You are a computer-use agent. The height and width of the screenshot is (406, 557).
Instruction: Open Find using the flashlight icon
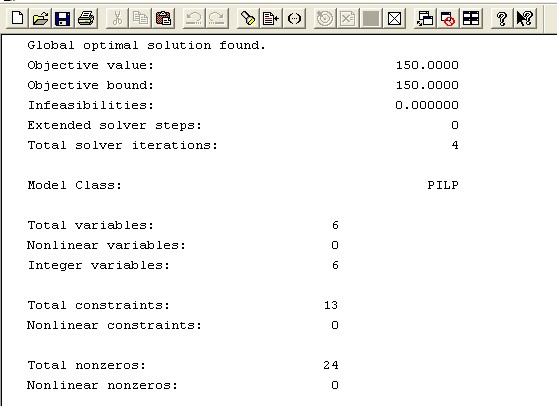[248, 18]
